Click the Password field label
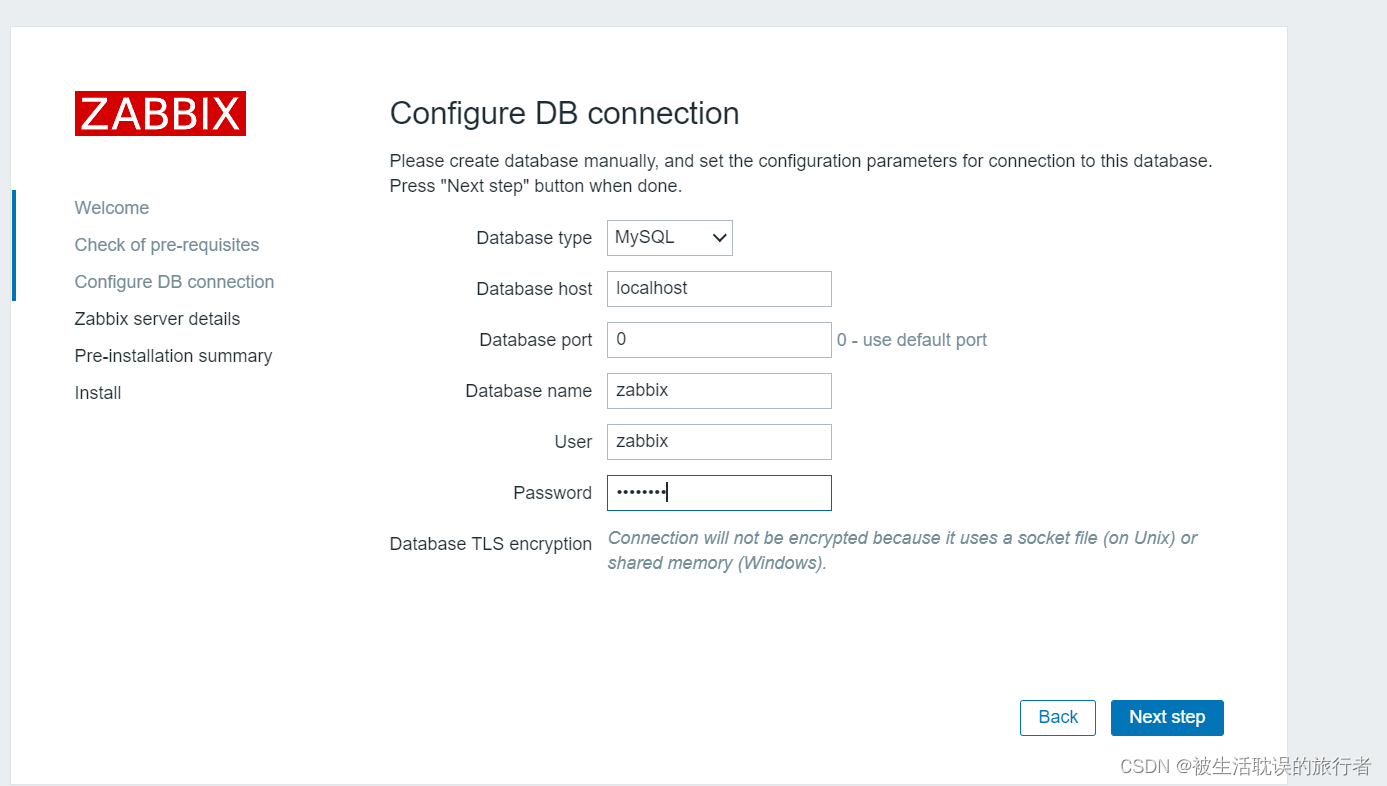Screen dimensions: 1387x786 [x=553, y=493]
